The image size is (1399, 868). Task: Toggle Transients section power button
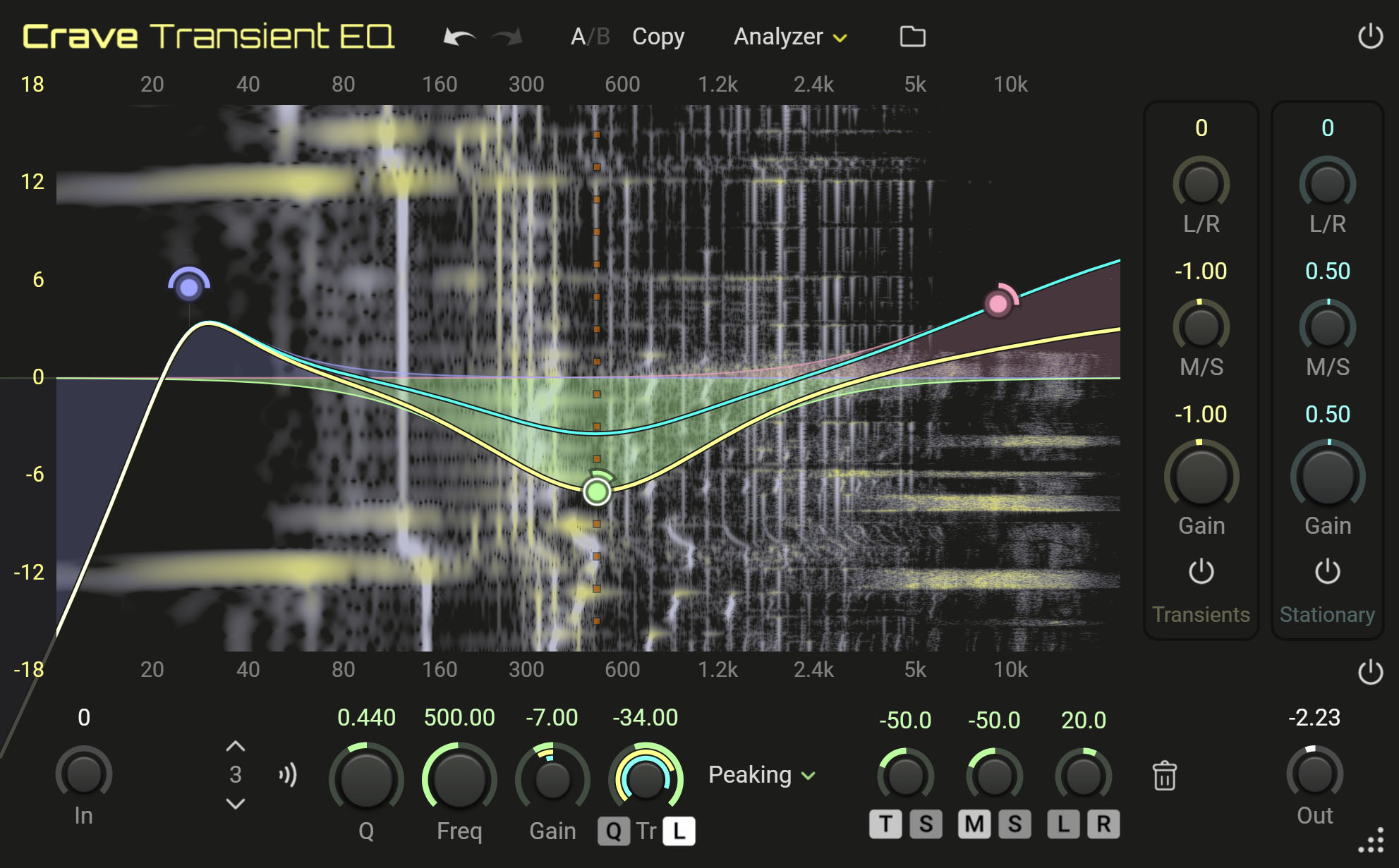[1201, 571]
